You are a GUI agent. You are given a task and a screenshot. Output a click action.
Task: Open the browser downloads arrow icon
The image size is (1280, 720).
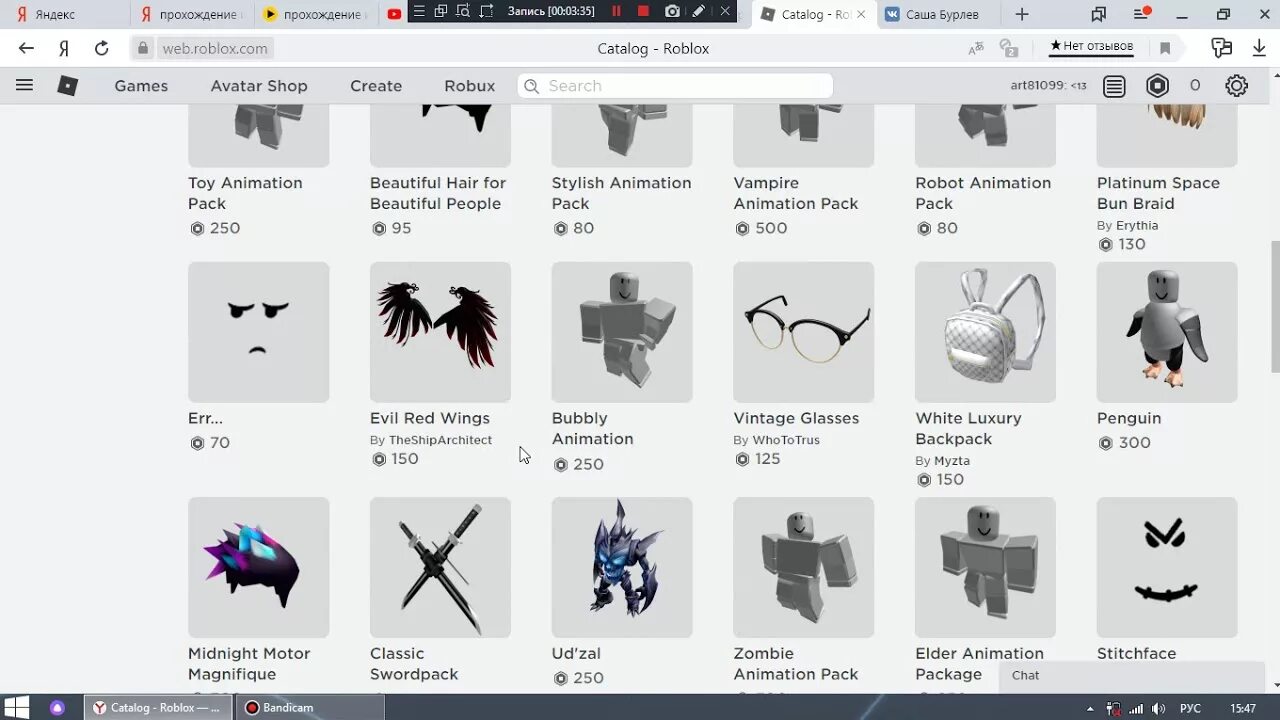click(x=1259, y=48)
